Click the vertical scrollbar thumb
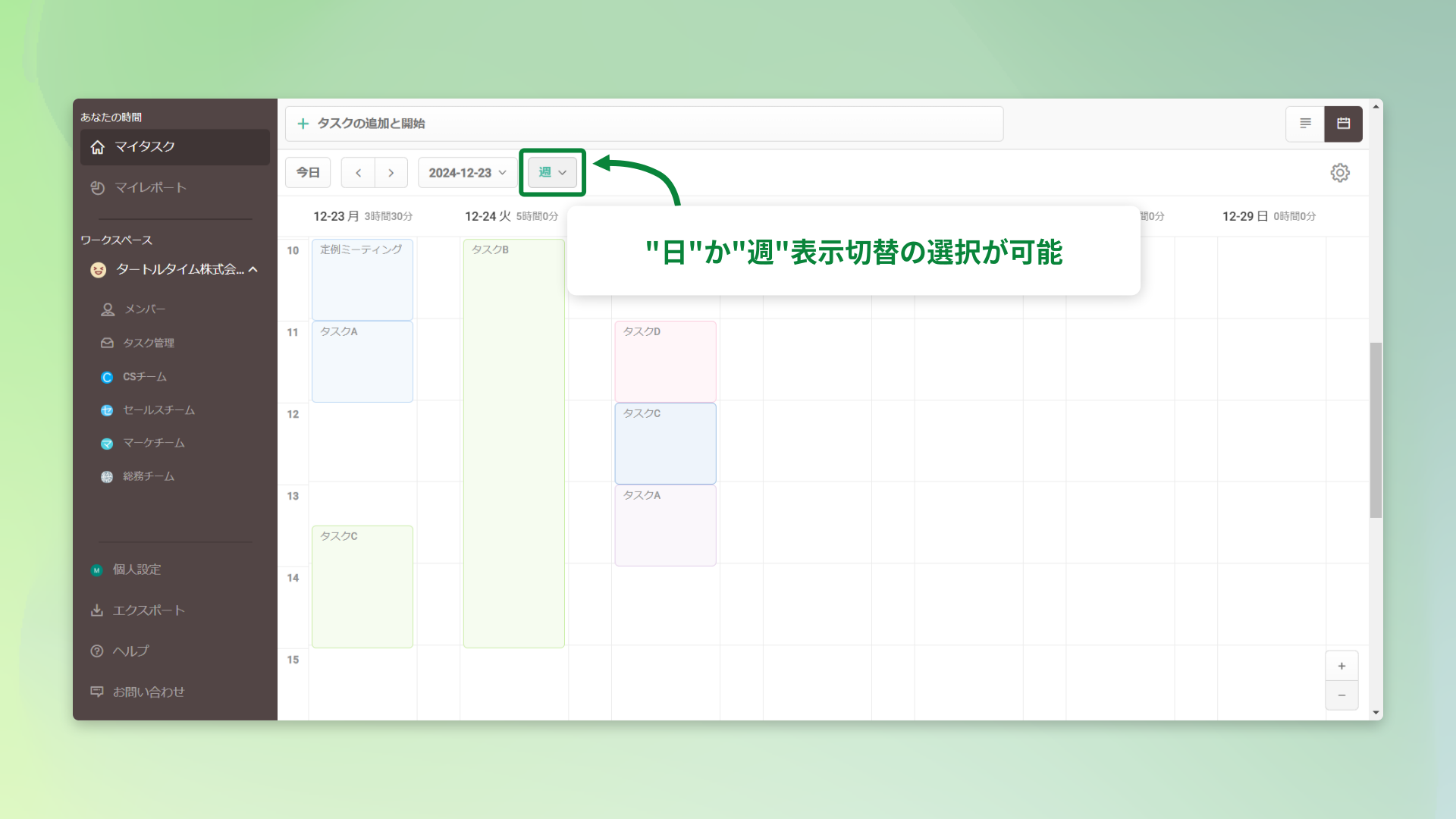This screenshot has height=819, width=1456. click(x=1376, y=430)
